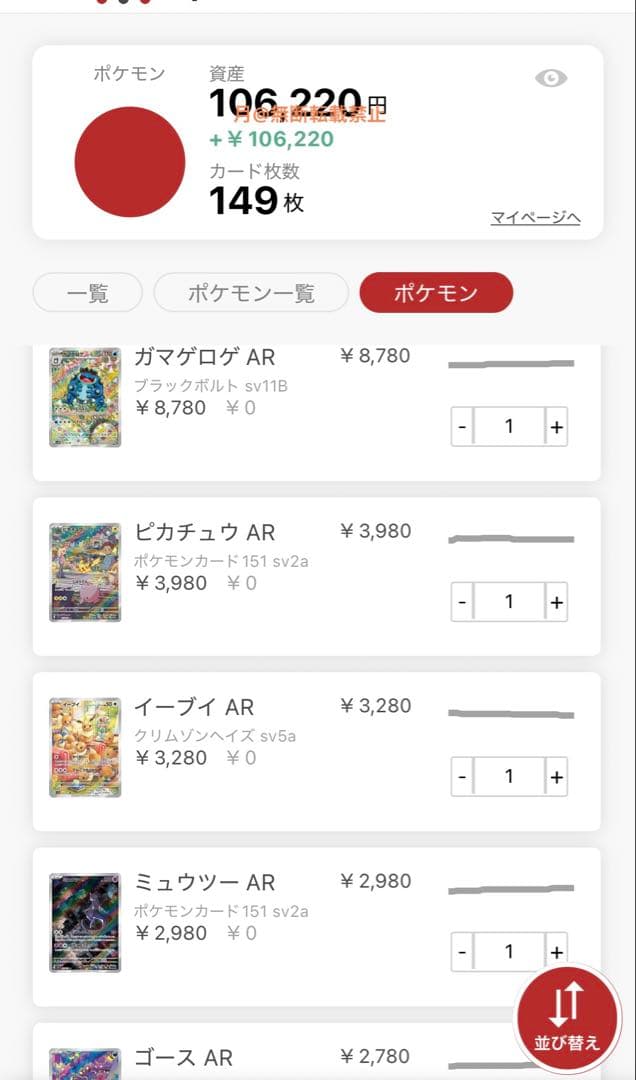Open the マイページへ link
The height and width of the screenshot is (1080, 636).
click(x=533, y=218)
